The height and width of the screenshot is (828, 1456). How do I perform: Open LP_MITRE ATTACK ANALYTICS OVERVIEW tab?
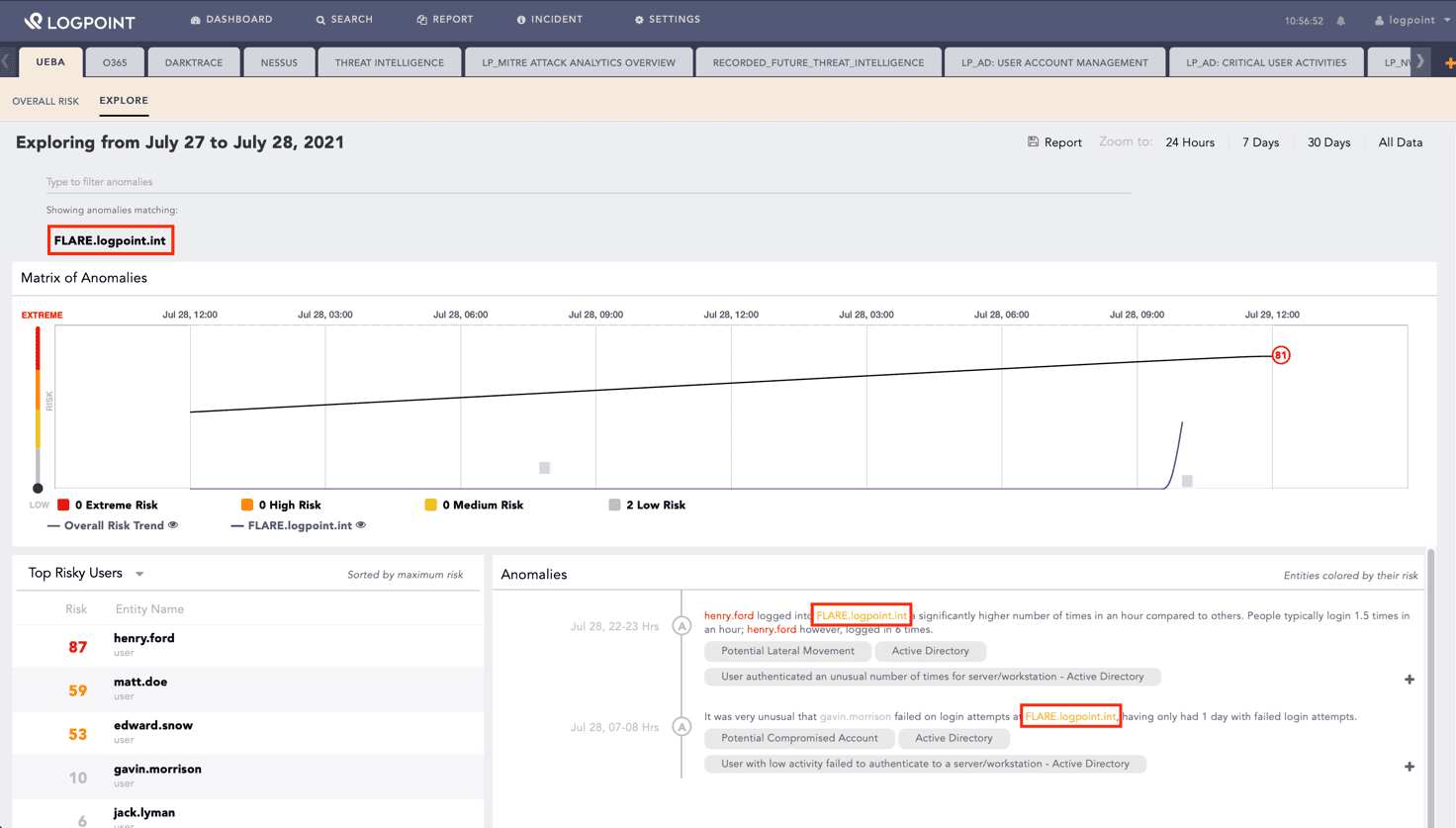[579, 62]
